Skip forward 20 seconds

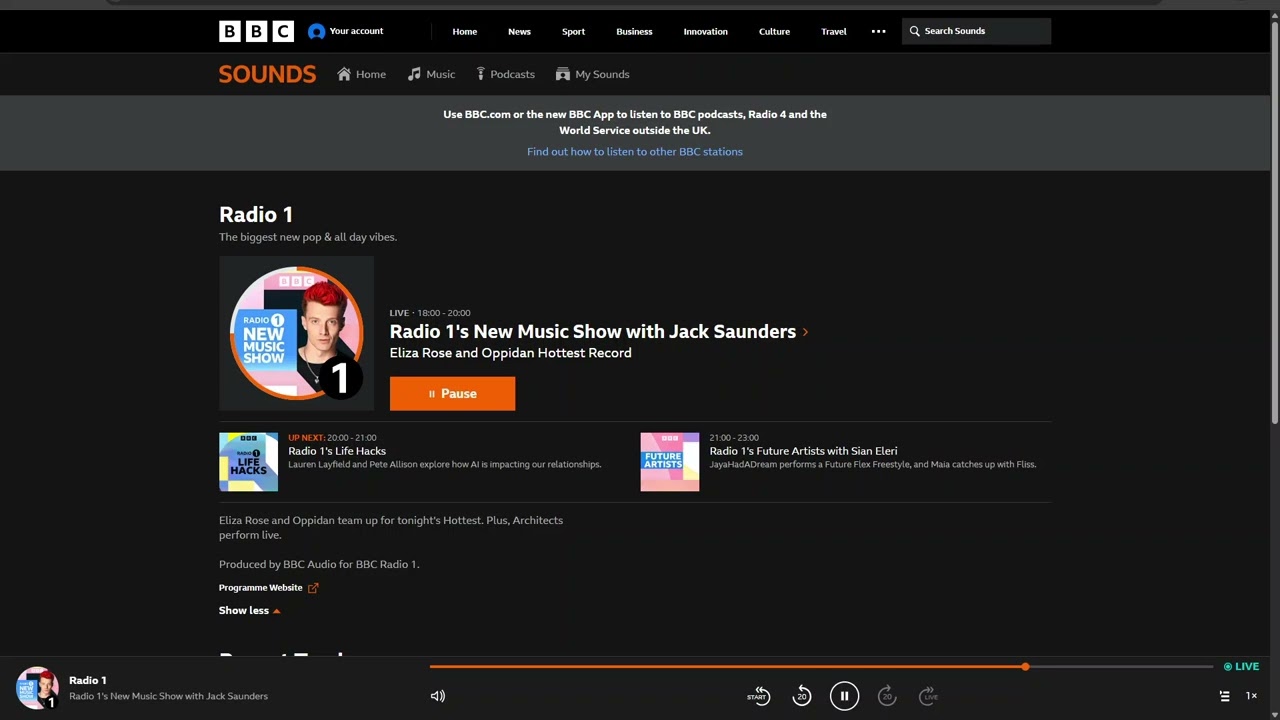coord(887,696)
